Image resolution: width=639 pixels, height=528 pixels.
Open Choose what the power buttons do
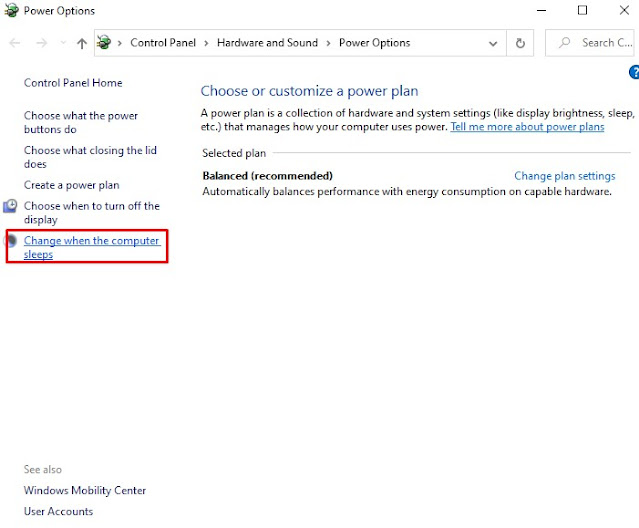pyautogui.click(x=81, y=122)
